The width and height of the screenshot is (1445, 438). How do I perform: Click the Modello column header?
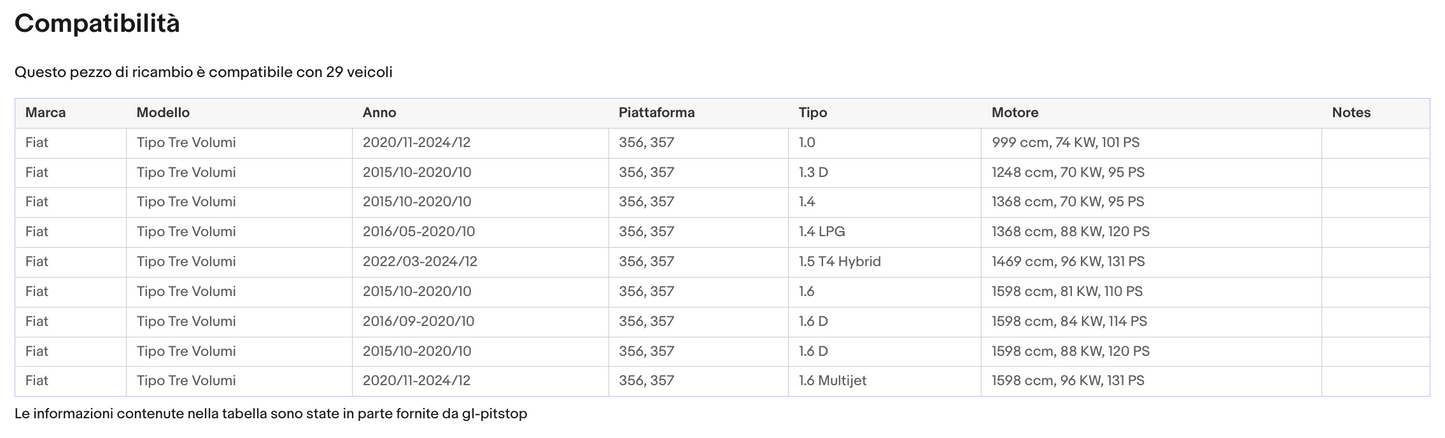pyautogui.click(x=163, y=113)
